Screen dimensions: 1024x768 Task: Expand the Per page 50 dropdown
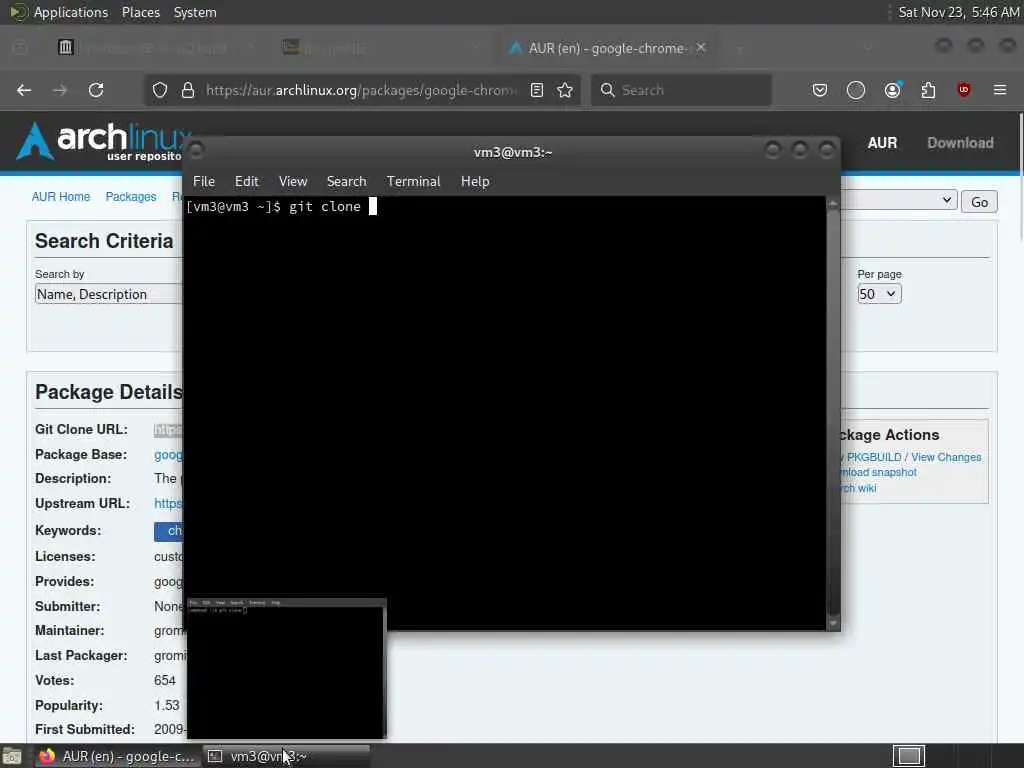pyautogui.click(x=879, y=294)
